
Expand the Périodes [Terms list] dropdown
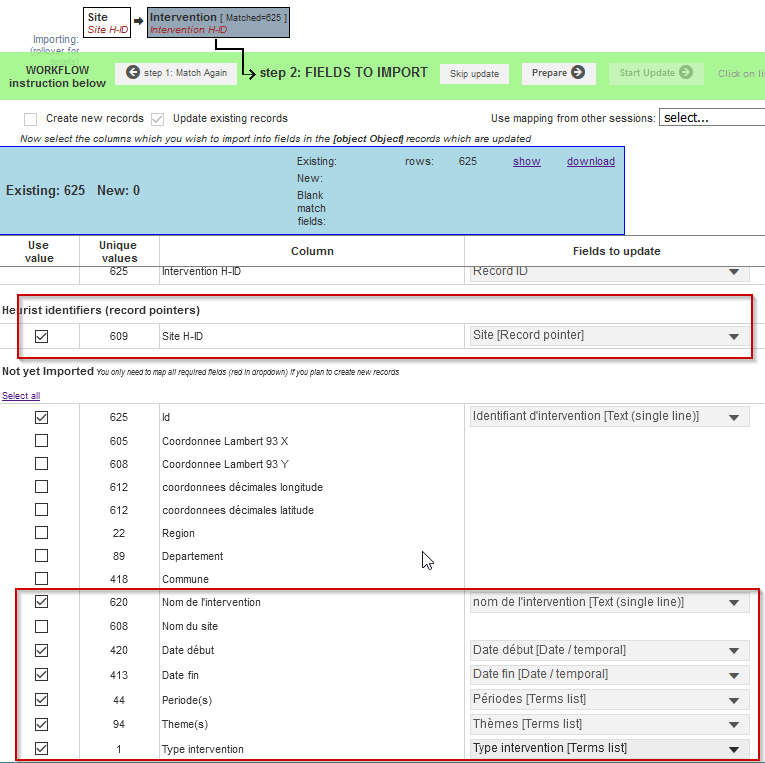(609, 699)
